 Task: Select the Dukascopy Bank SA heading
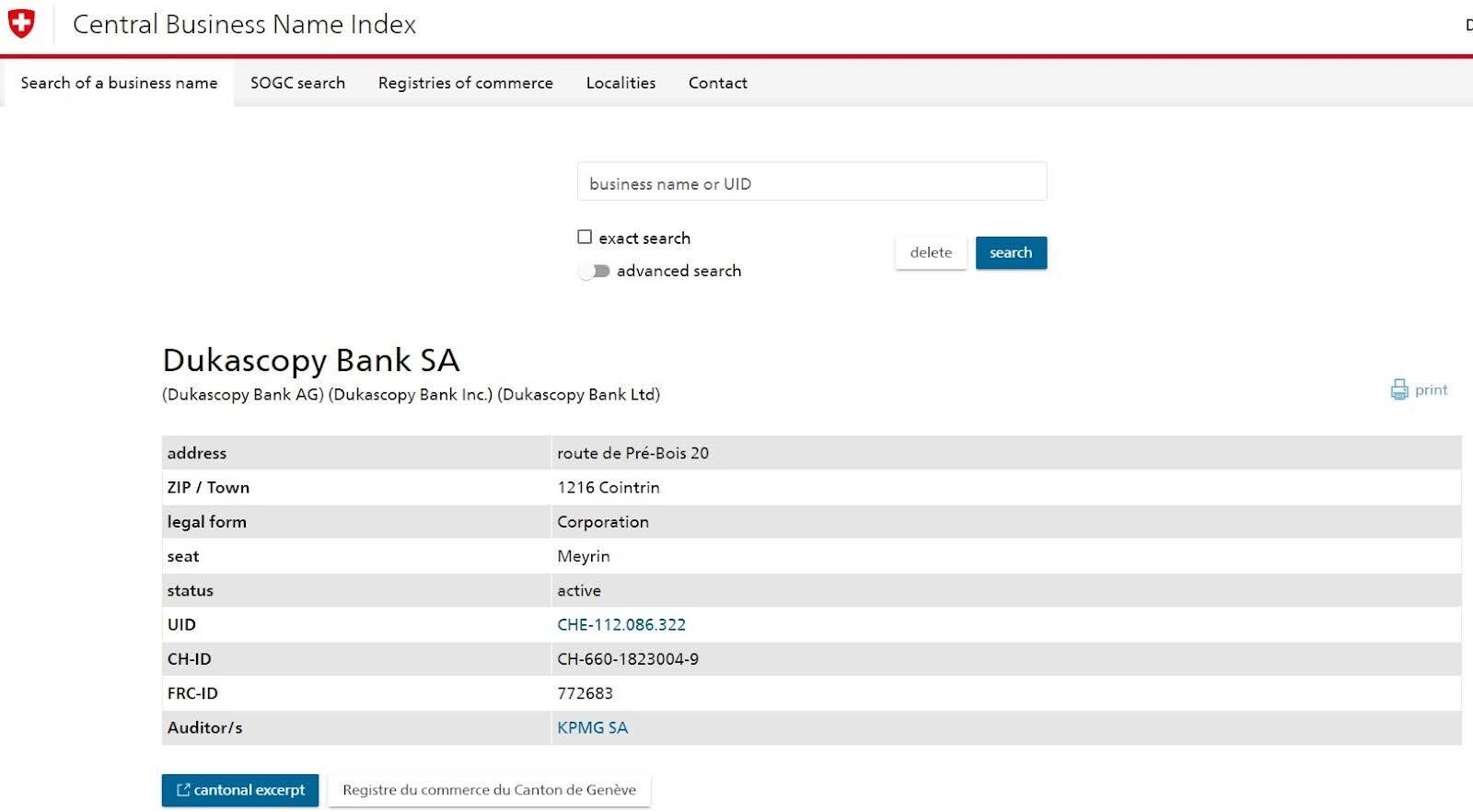(x=311, y=360)
